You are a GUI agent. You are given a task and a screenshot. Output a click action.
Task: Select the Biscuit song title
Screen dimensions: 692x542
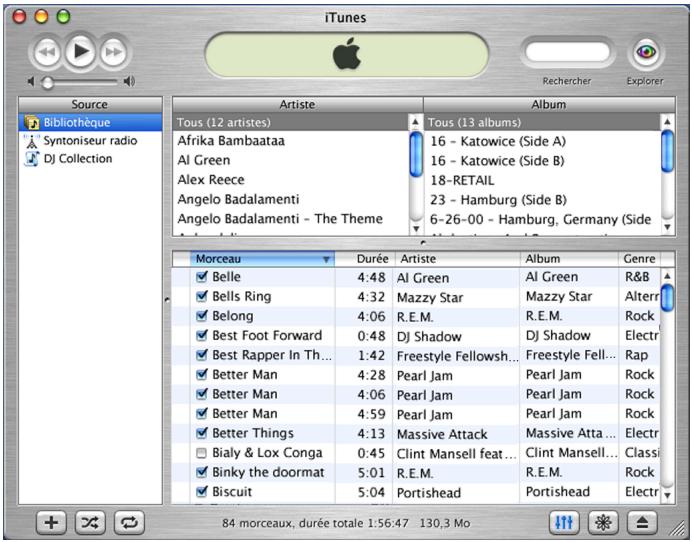coord(232,492)
